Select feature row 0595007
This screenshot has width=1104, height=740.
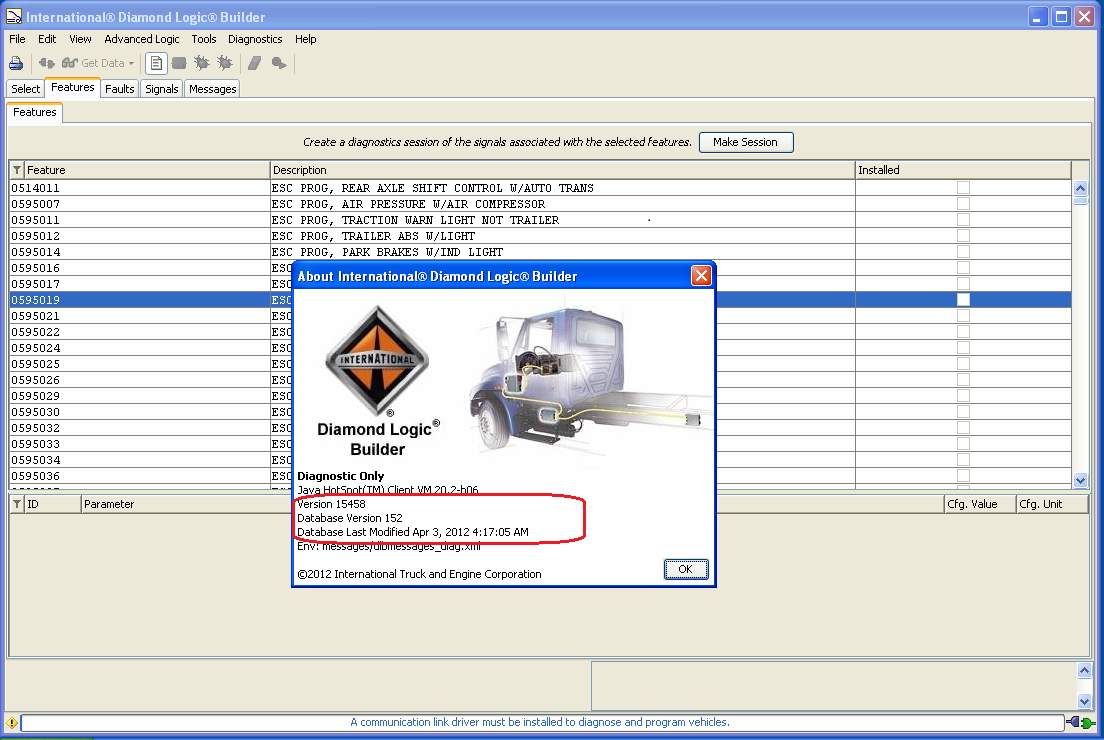540,204
